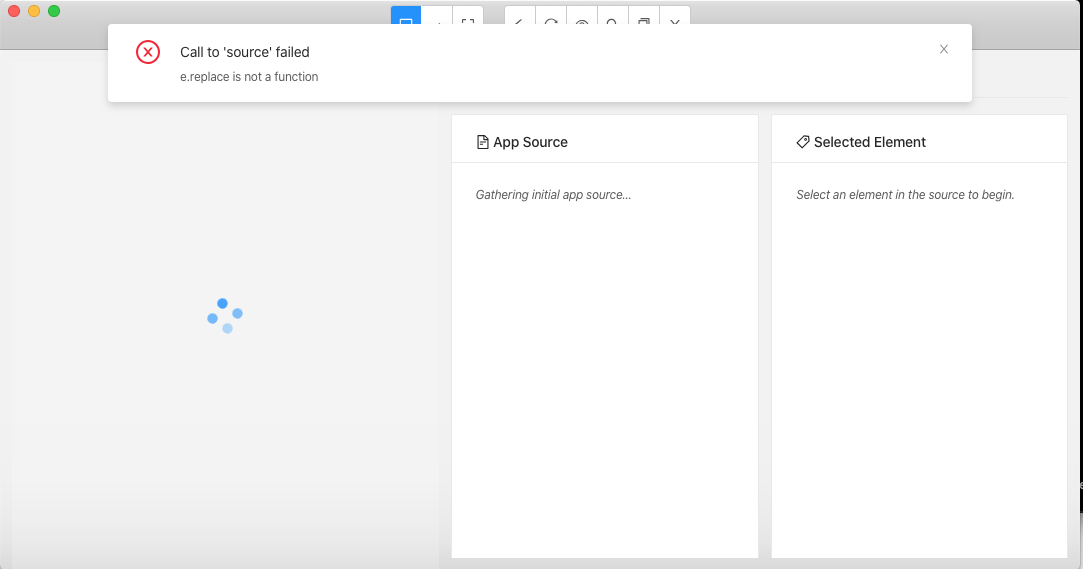Select the "Call to 'source' failed" title
The height and width of the screenshot is (569, 1083).
click(245, 52)
